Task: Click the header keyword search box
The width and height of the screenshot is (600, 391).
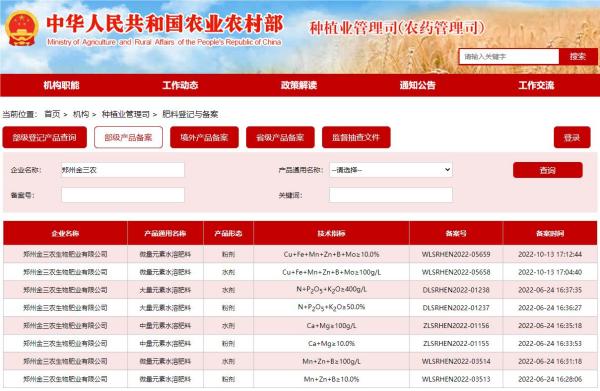Action: 509,57
